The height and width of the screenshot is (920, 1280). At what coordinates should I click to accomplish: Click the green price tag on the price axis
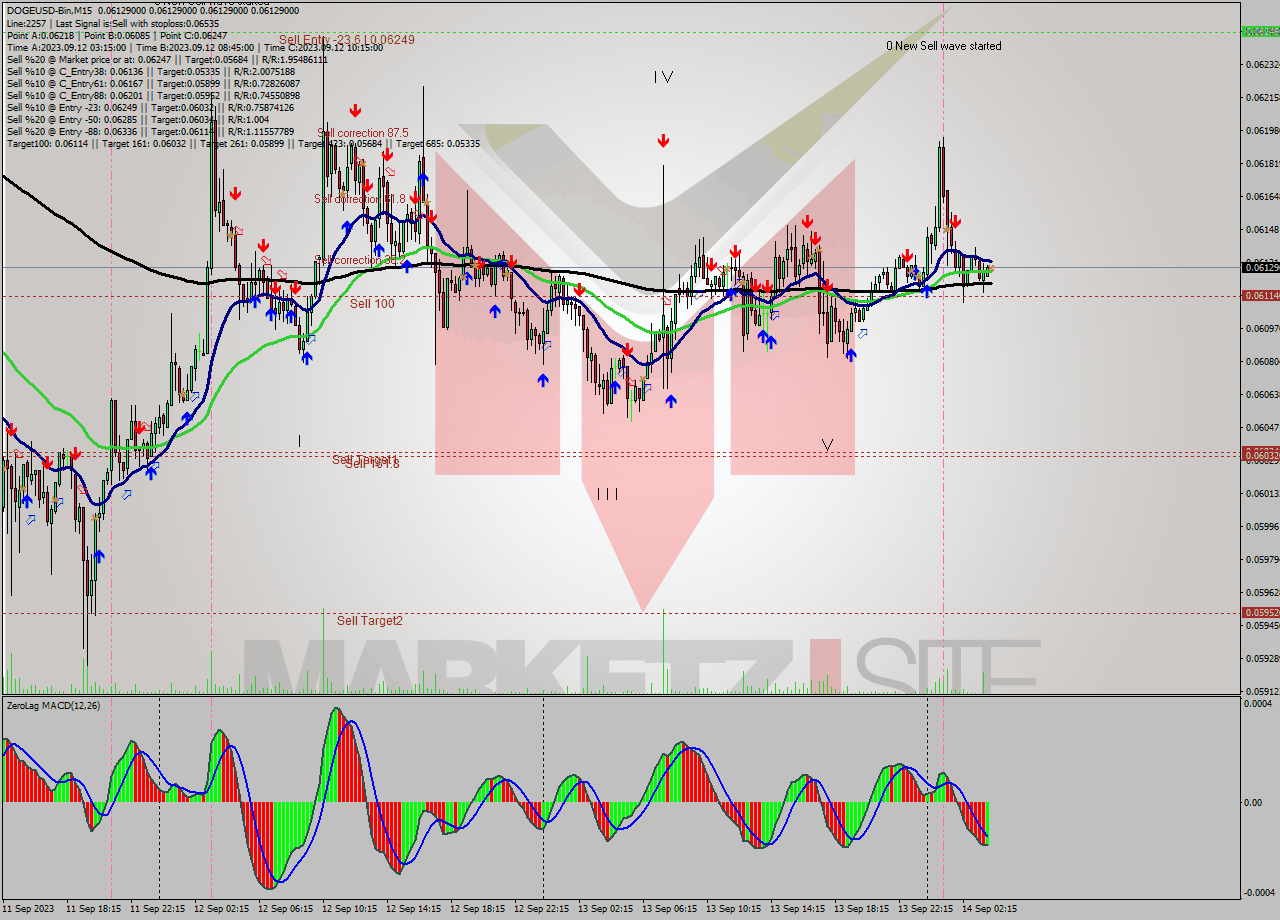(x=1259, y=31)
